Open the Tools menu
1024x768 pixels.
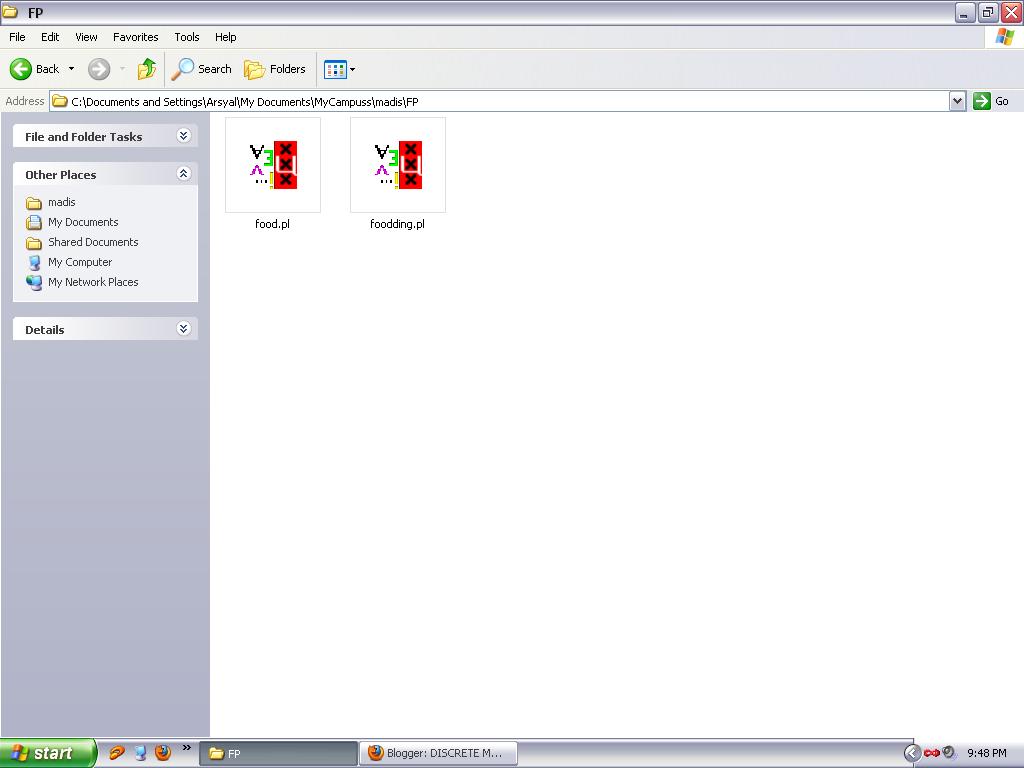coord(187,37)
